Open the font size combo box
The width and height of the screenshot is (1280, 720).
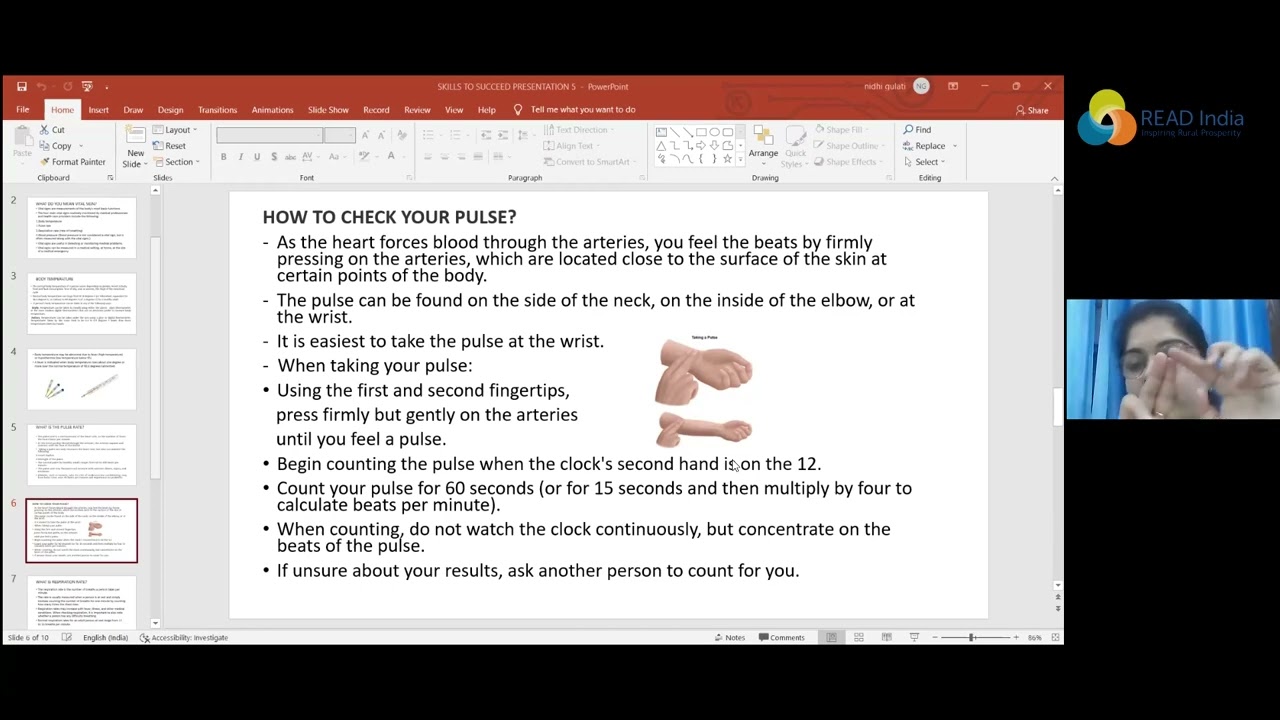click(x=340, y=135)
